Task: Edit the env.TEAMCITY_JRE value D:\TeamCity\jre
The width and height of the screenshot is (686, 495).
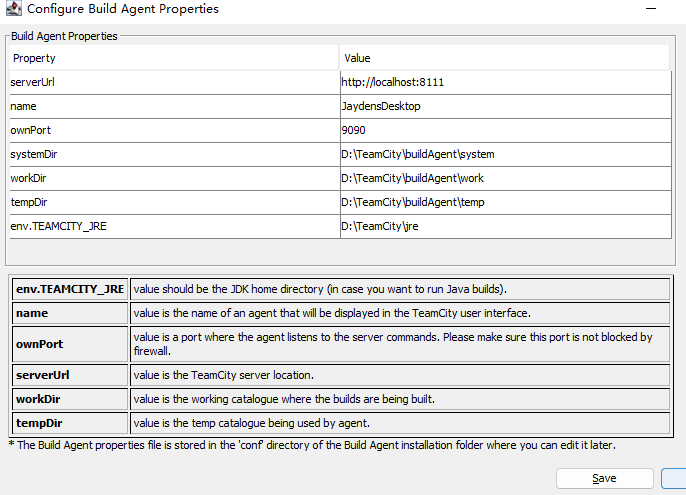Action: (506, 227)
